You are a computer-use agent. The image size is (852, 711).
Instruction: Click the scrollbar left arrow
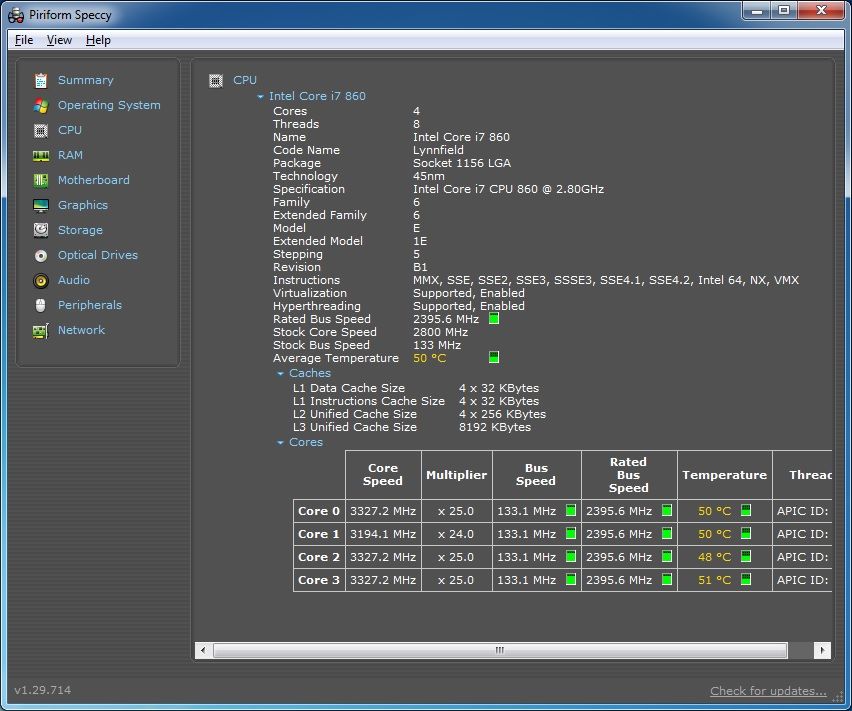coord(203,650)
